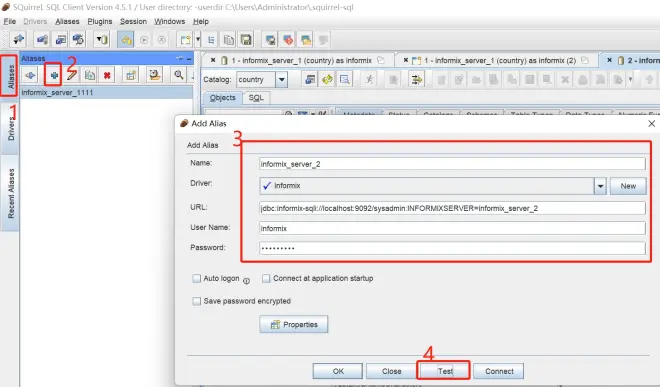The width and height of the screenshot is (660, 387).
Task: Click the User Name field showing informix
Action: pyautogui.click(x=452, y=228)
